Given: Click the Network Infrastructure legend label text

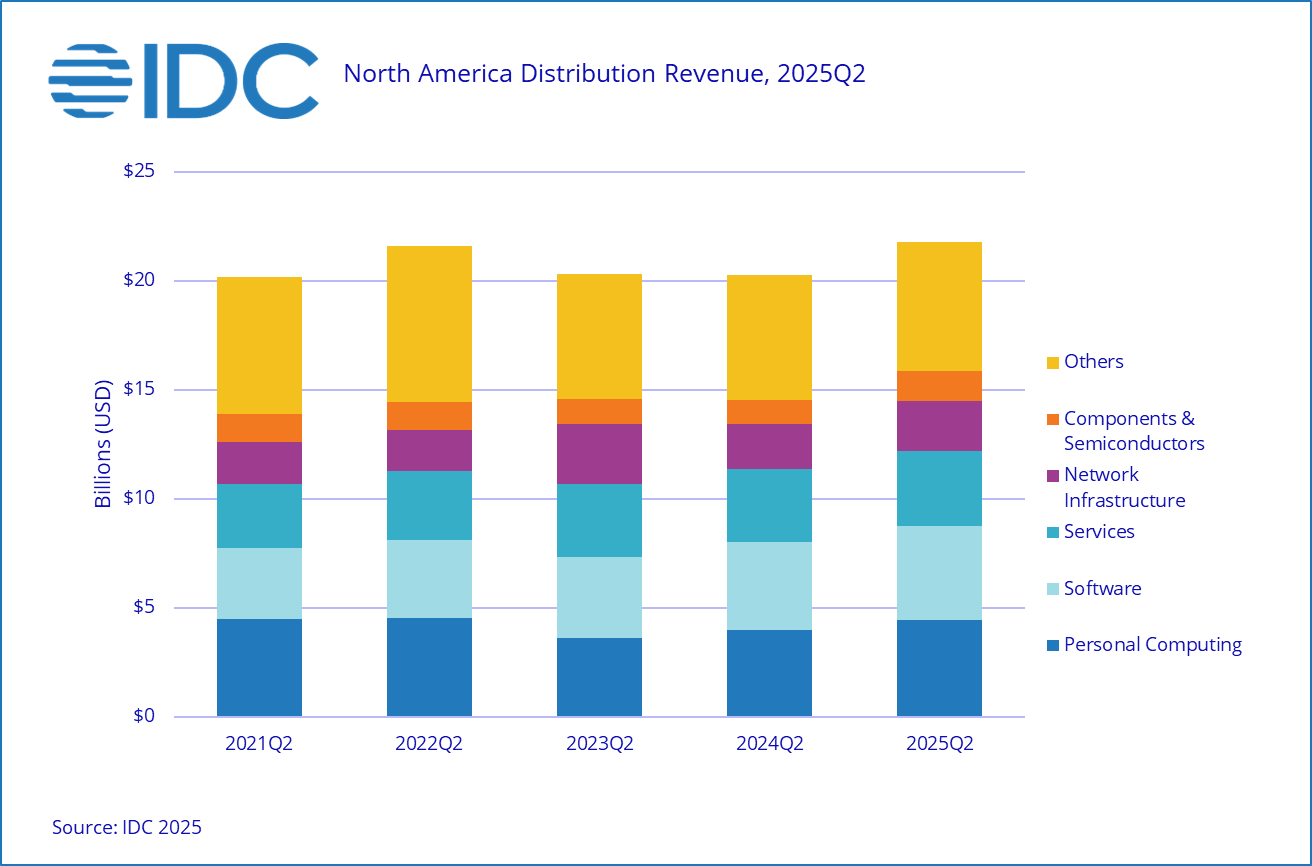Looking at the screenshot, I should point(1124,487).
